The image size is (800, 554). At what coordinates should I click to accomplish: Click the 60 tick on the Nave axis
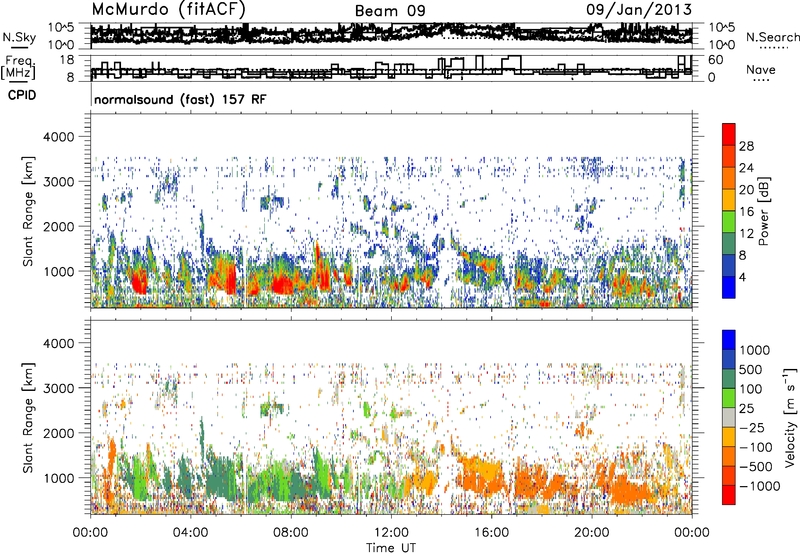pyautogui.click(x=715, y=60)
